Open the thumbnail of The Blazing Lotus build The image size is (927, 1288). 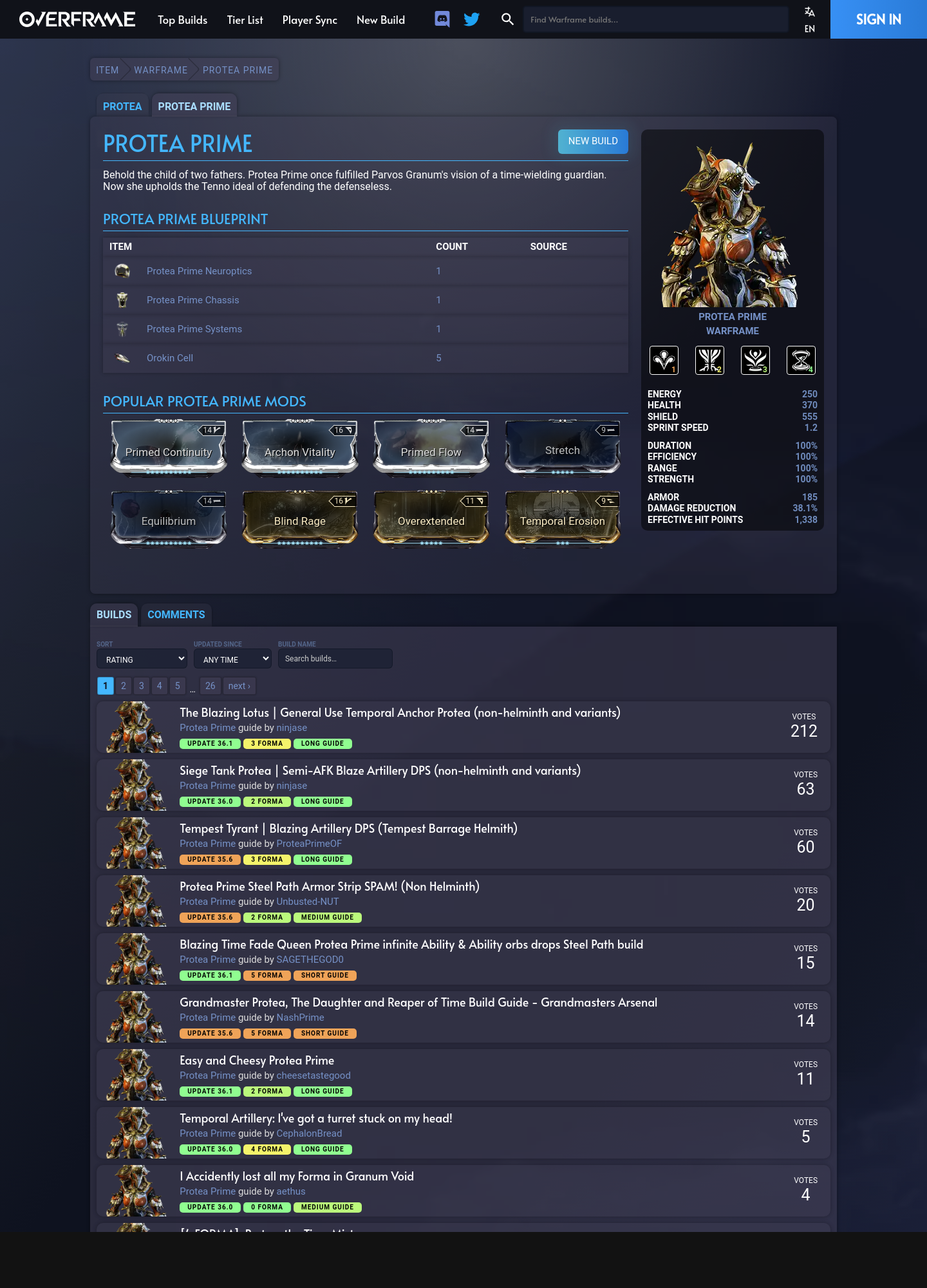pyautogui.click(x=136, y=727)
